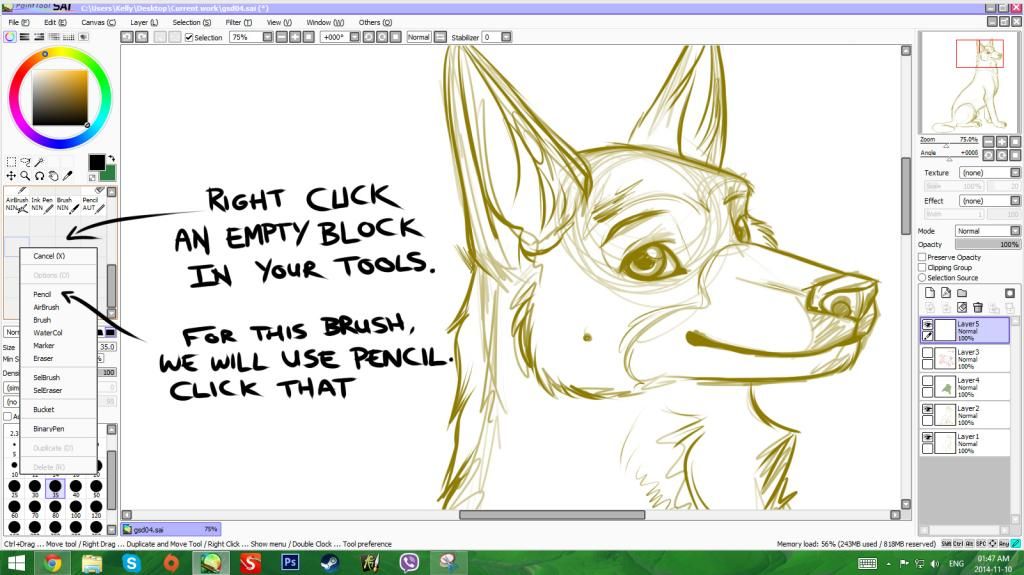
Task: Click Cancel in the context menu
Action: pyautogui.click(x=49, y=256)
